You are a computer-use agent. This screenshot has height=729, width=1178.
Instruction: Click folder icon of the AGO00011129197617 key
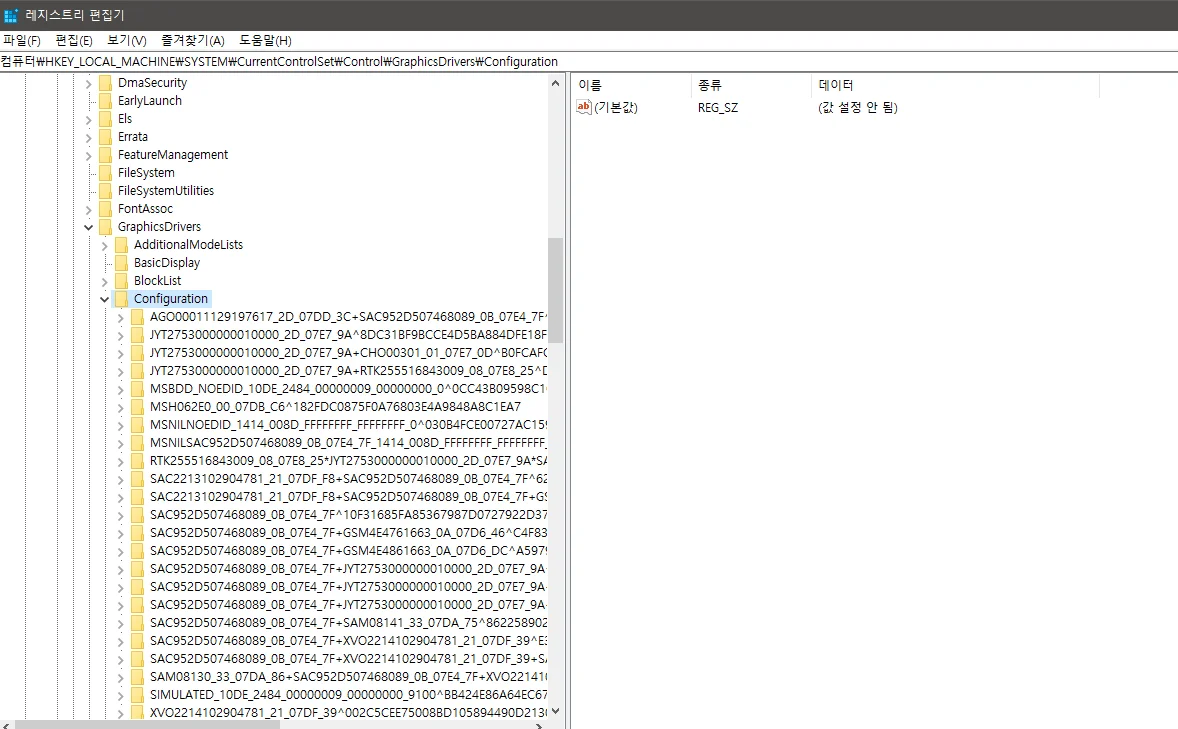[x=137, y=317]
